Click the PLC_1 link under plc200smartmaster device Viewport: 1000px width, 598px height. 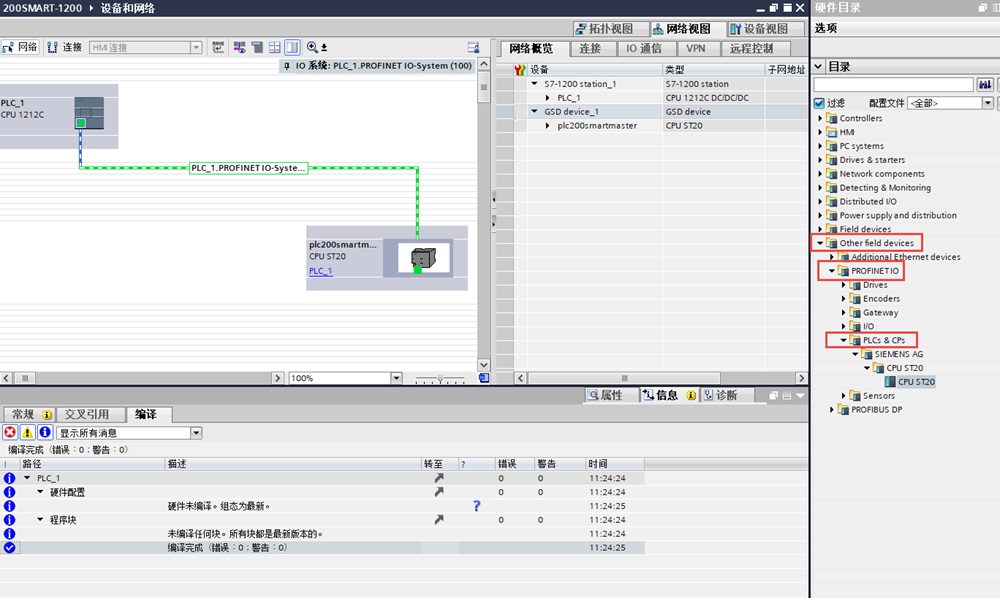(321, 271)
